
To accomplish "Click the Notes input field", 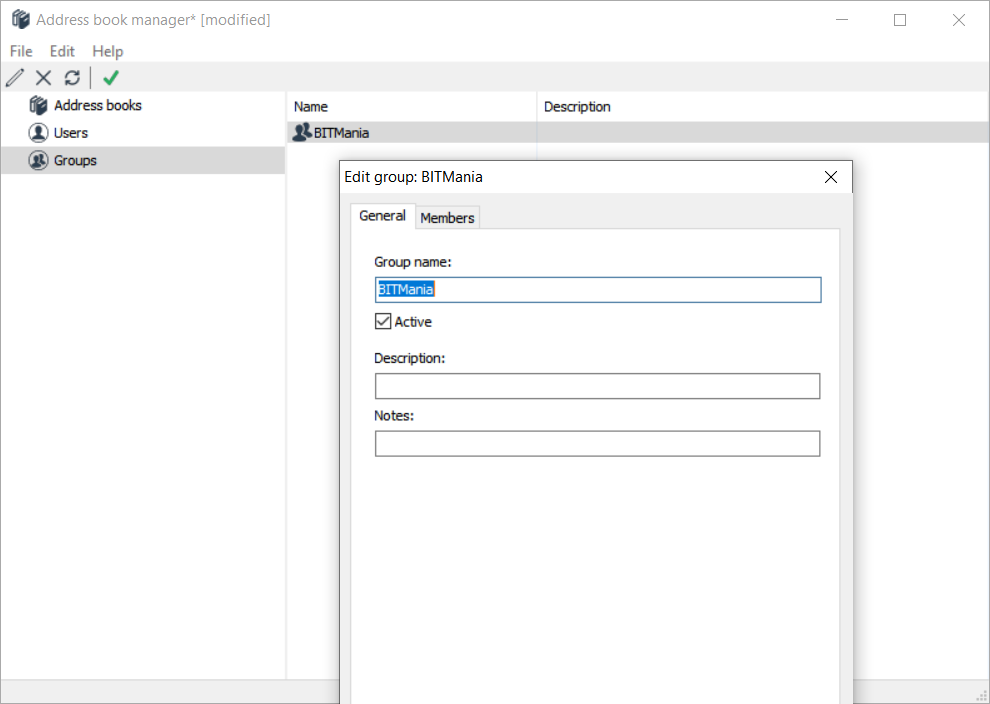I will [597, 443].
